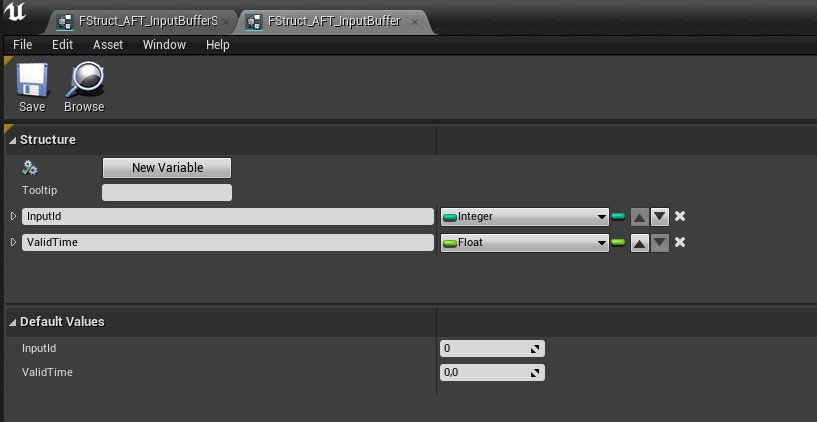Screen dimensions: 817x422
Task: Open the Integer type dropdown for InputId
Action: tap(525, 217)
